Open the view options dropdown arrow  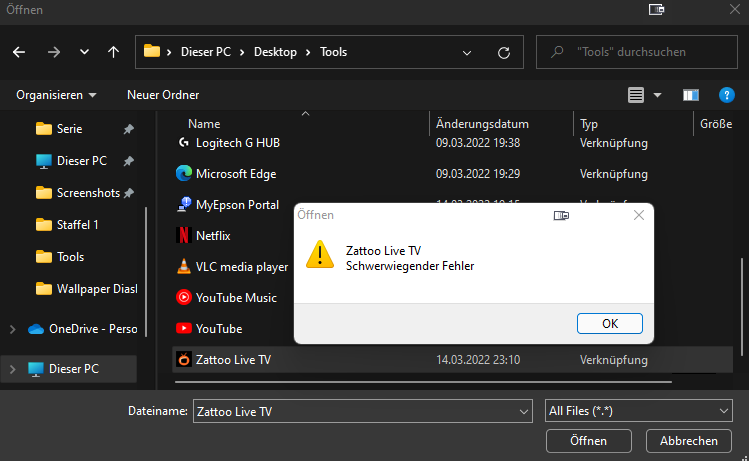click(x=657, y=95)
